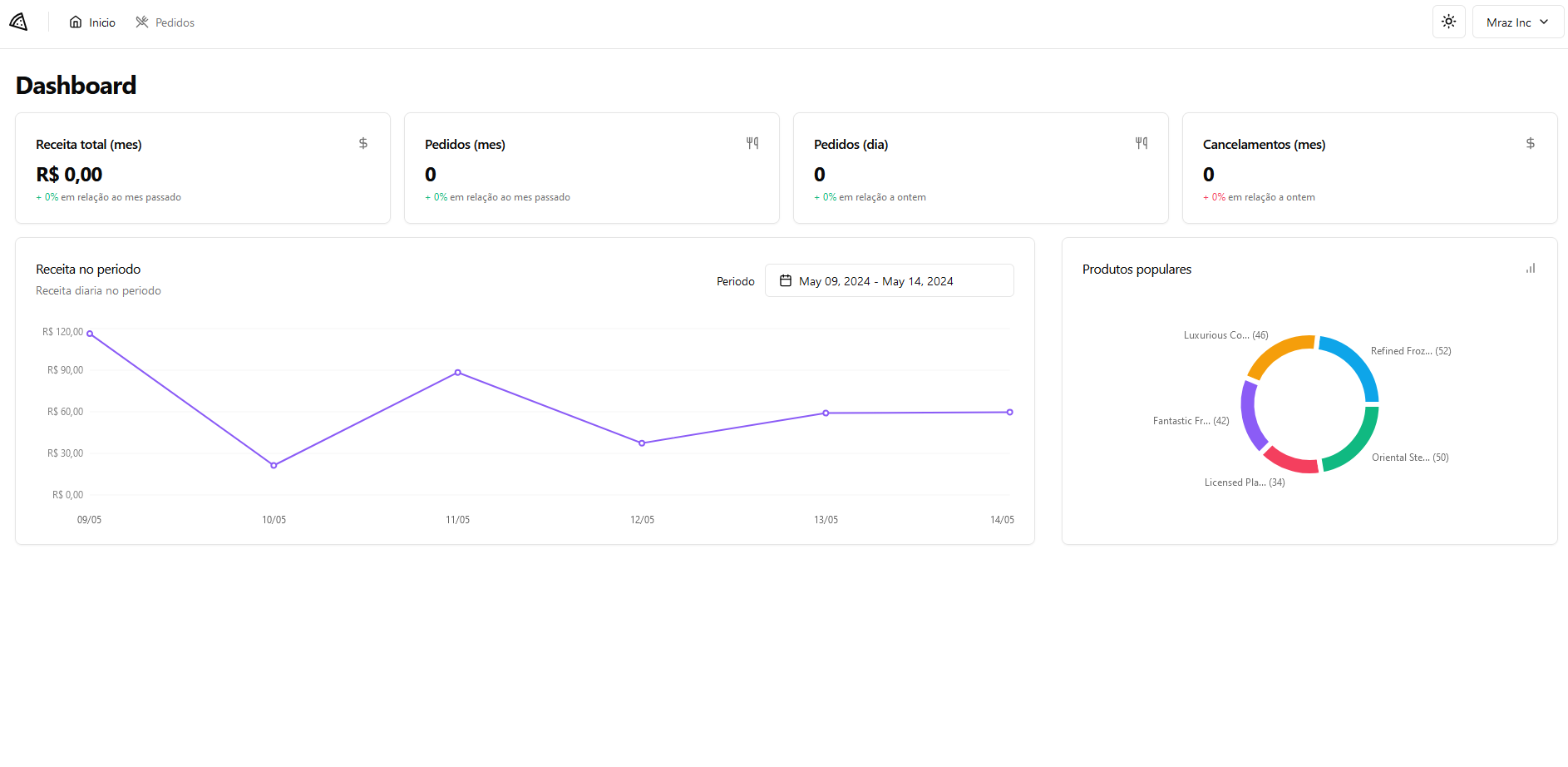Click the utensils icon beside Pedidos

[141, 22]
